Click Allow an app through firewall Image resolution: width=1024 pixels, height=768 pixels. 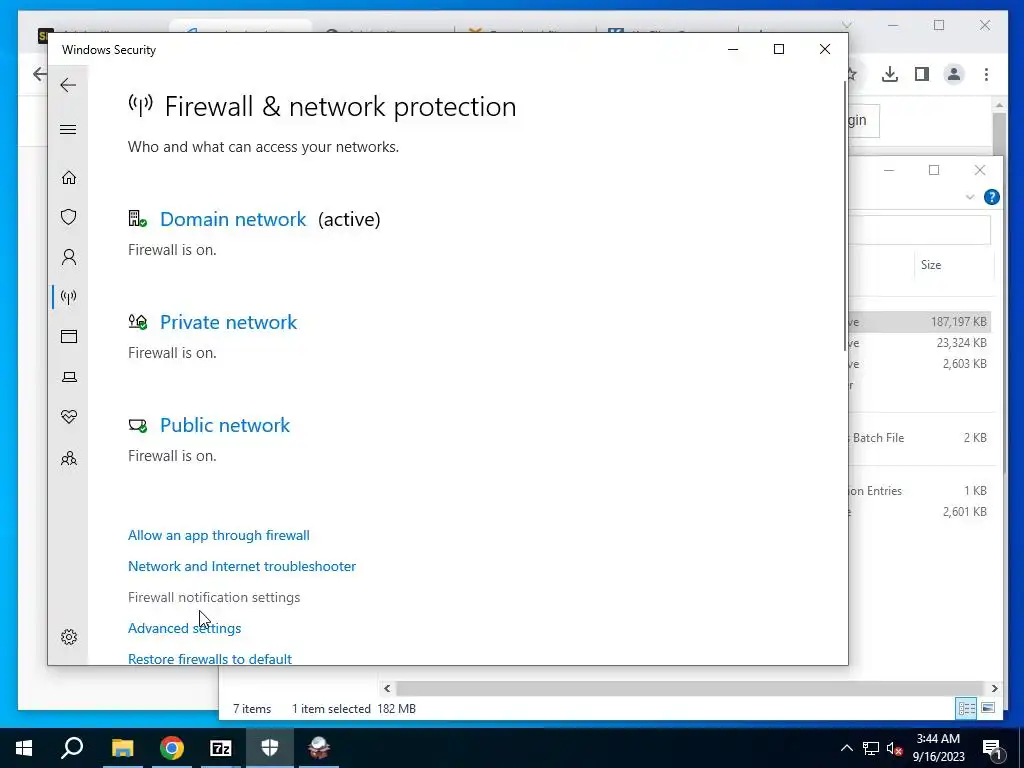coord(219,536)
